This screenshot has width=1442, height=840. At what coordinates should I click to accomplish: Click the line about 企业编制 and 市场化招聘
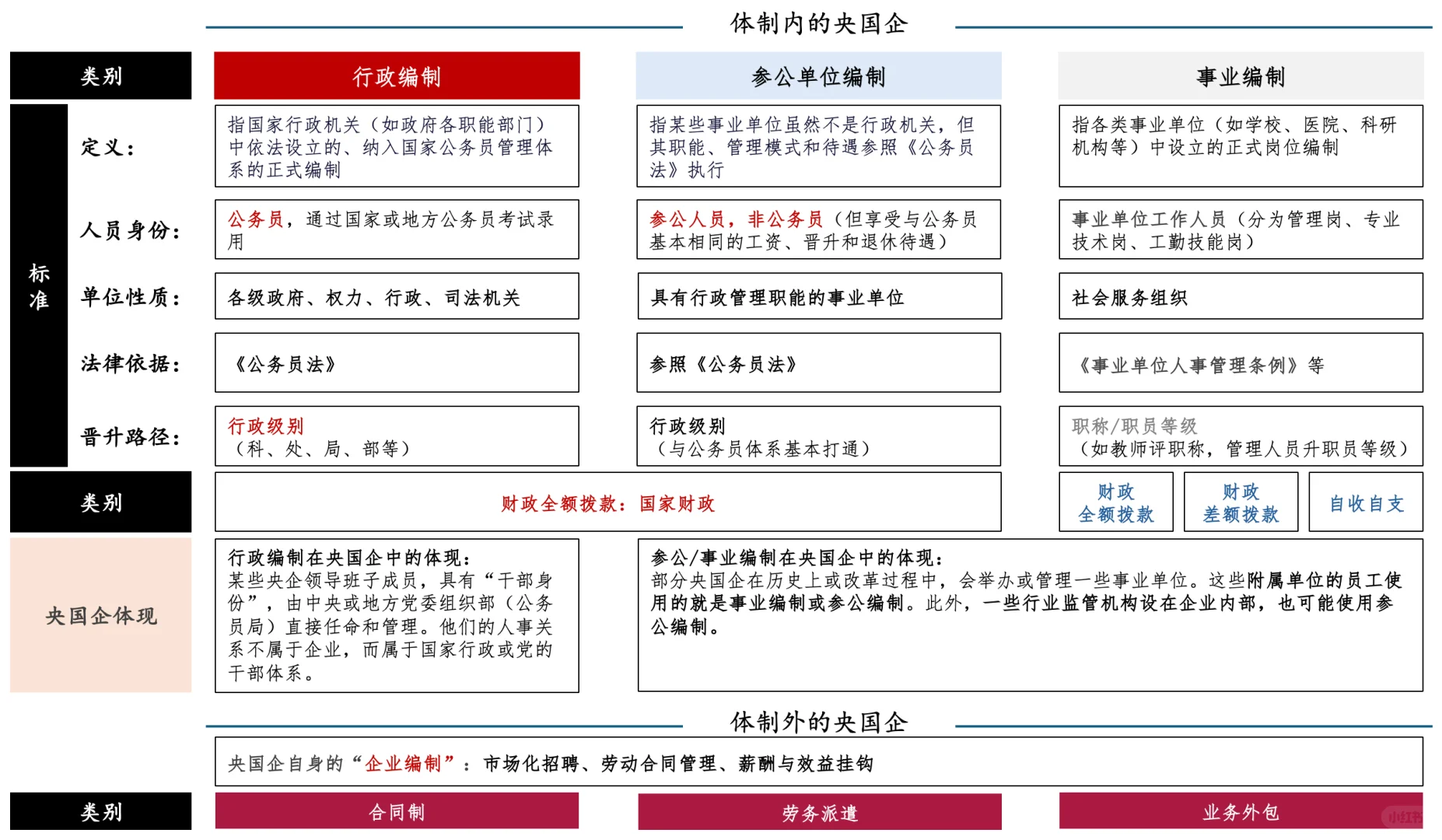tap(819, 762)
